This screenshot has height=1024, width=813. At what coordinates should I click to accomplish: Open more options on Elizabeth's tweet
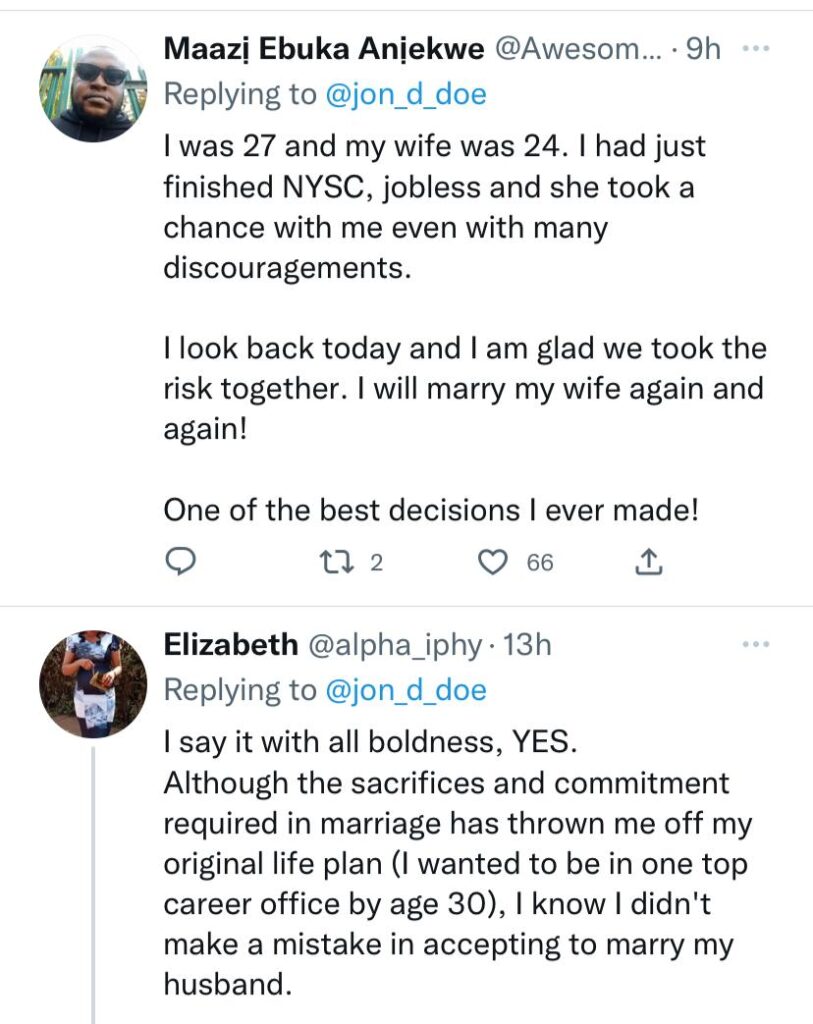tap(757, 645)
